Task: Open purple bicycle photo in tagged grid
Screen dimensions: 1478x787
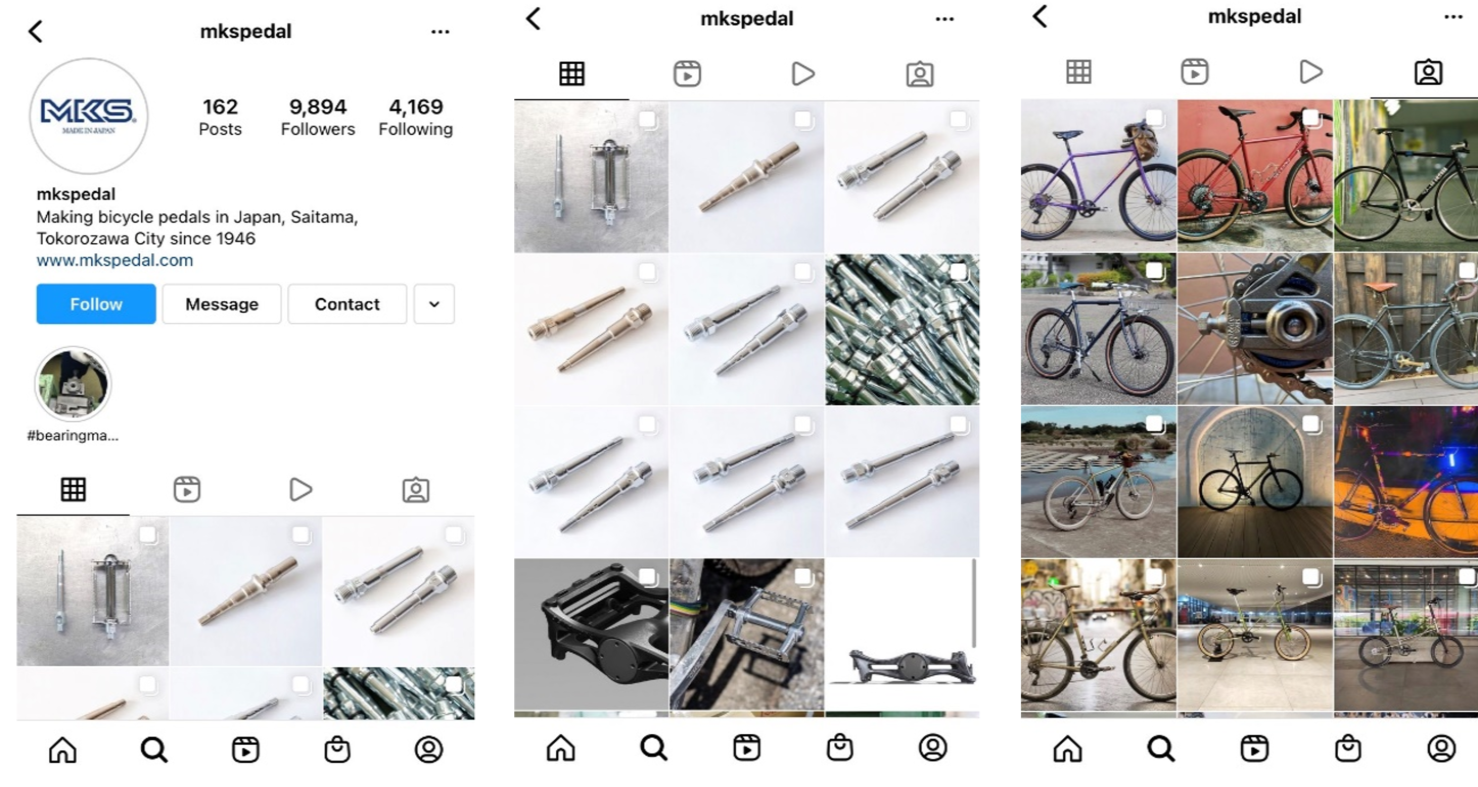Action: (x=1098, y=175)
